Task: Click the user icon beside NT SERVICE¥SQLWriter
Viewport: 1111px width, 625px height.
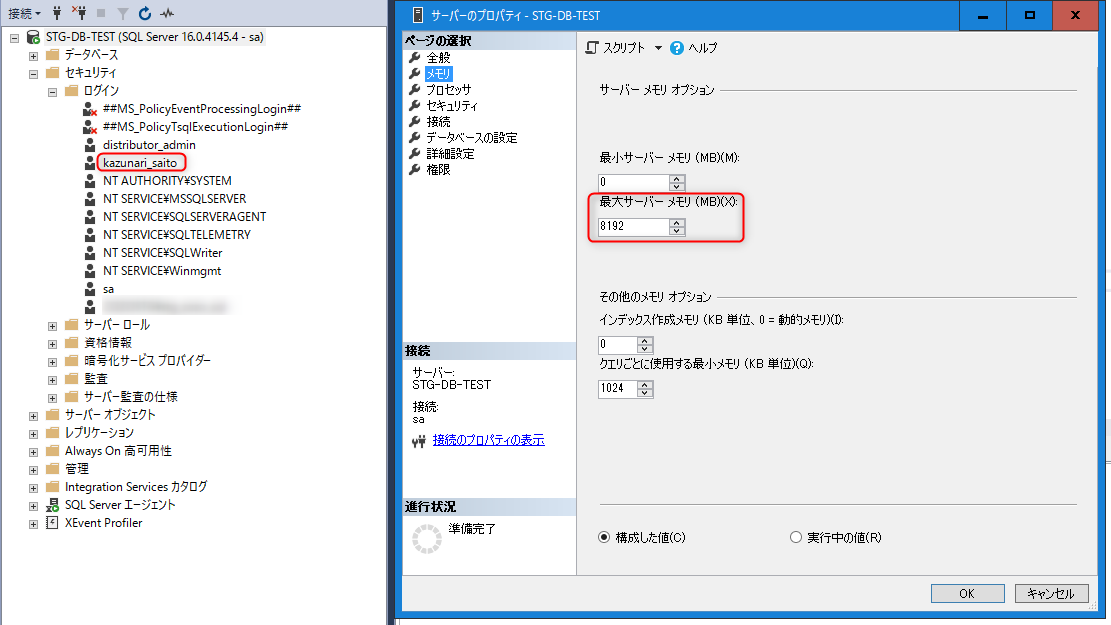Action: click(90, 253)
